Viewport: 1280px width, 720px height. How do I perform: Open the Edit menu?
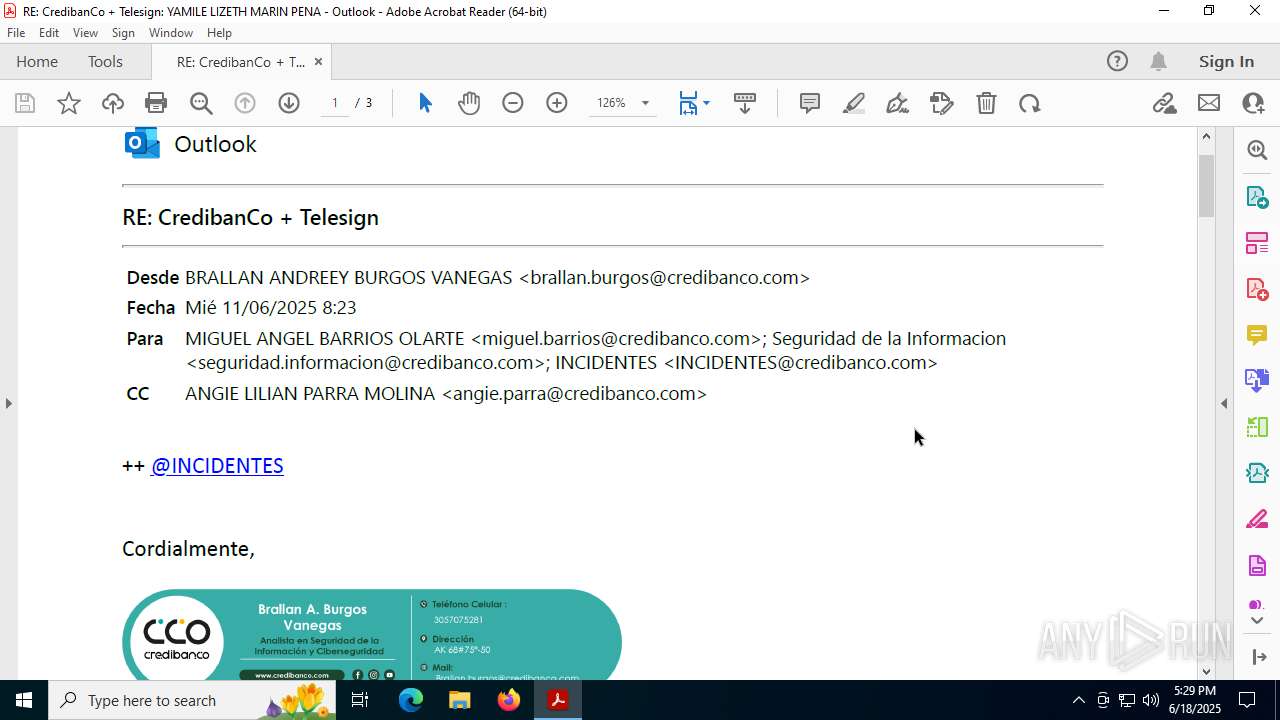(49, 33)
